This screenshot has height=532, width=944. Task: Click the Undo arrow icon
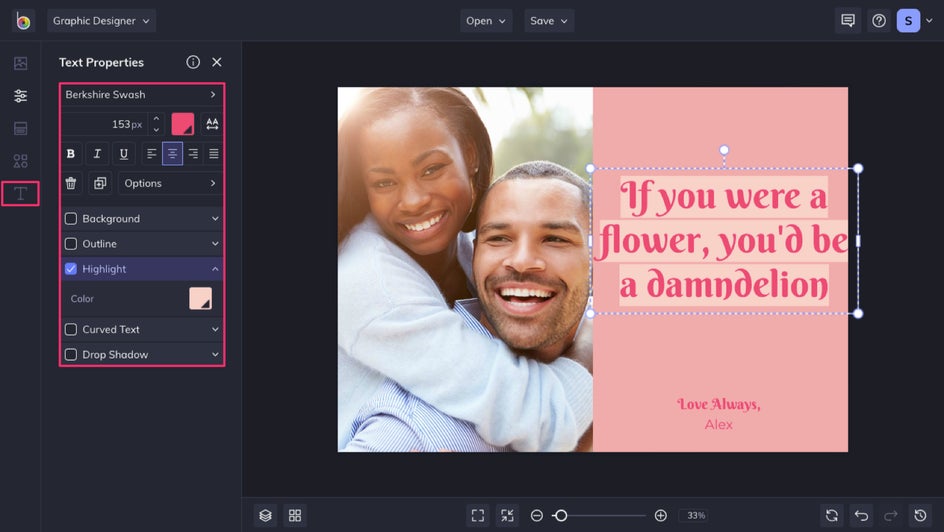(x=861, y=515)
